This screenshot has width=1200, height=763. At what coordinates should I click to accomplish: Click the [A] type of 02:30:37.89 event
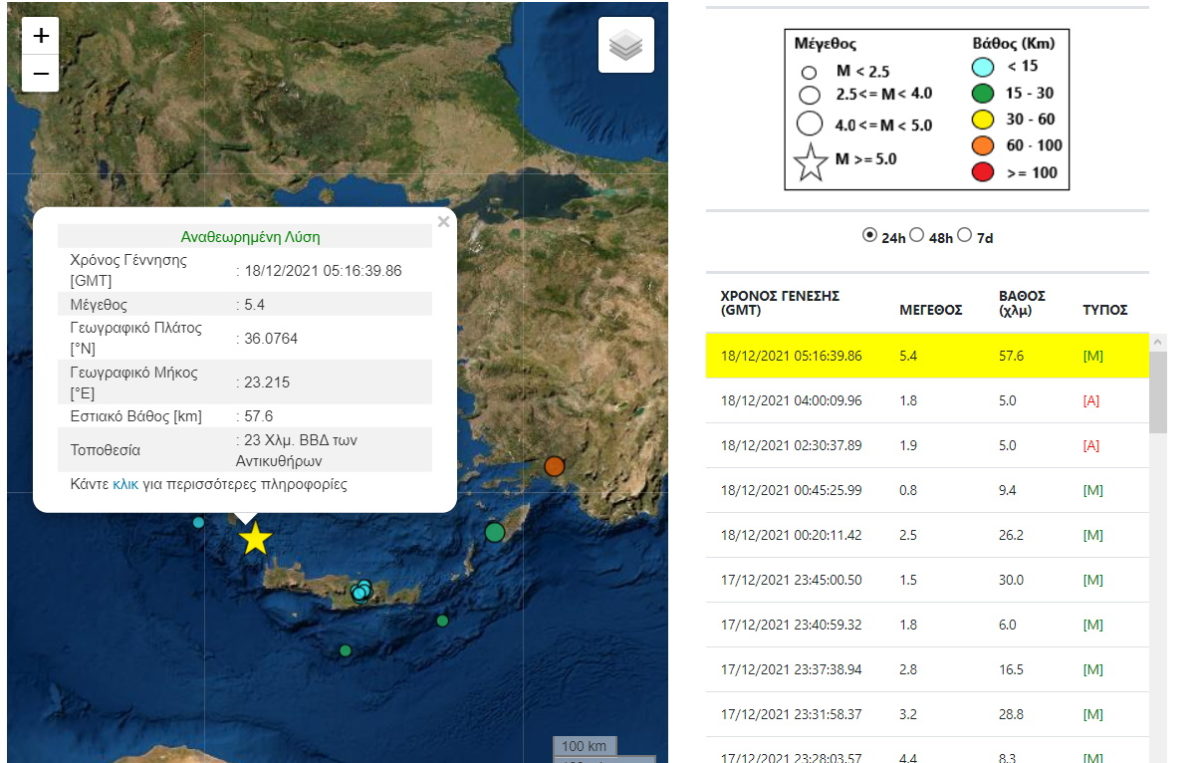1091,446
